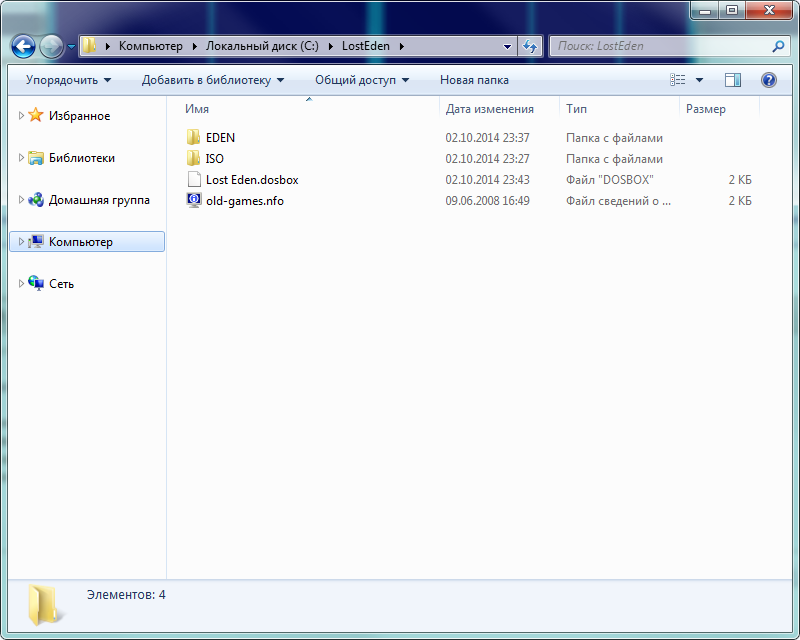
Task: Sort by the Имя column header
Action: (197, 109)
